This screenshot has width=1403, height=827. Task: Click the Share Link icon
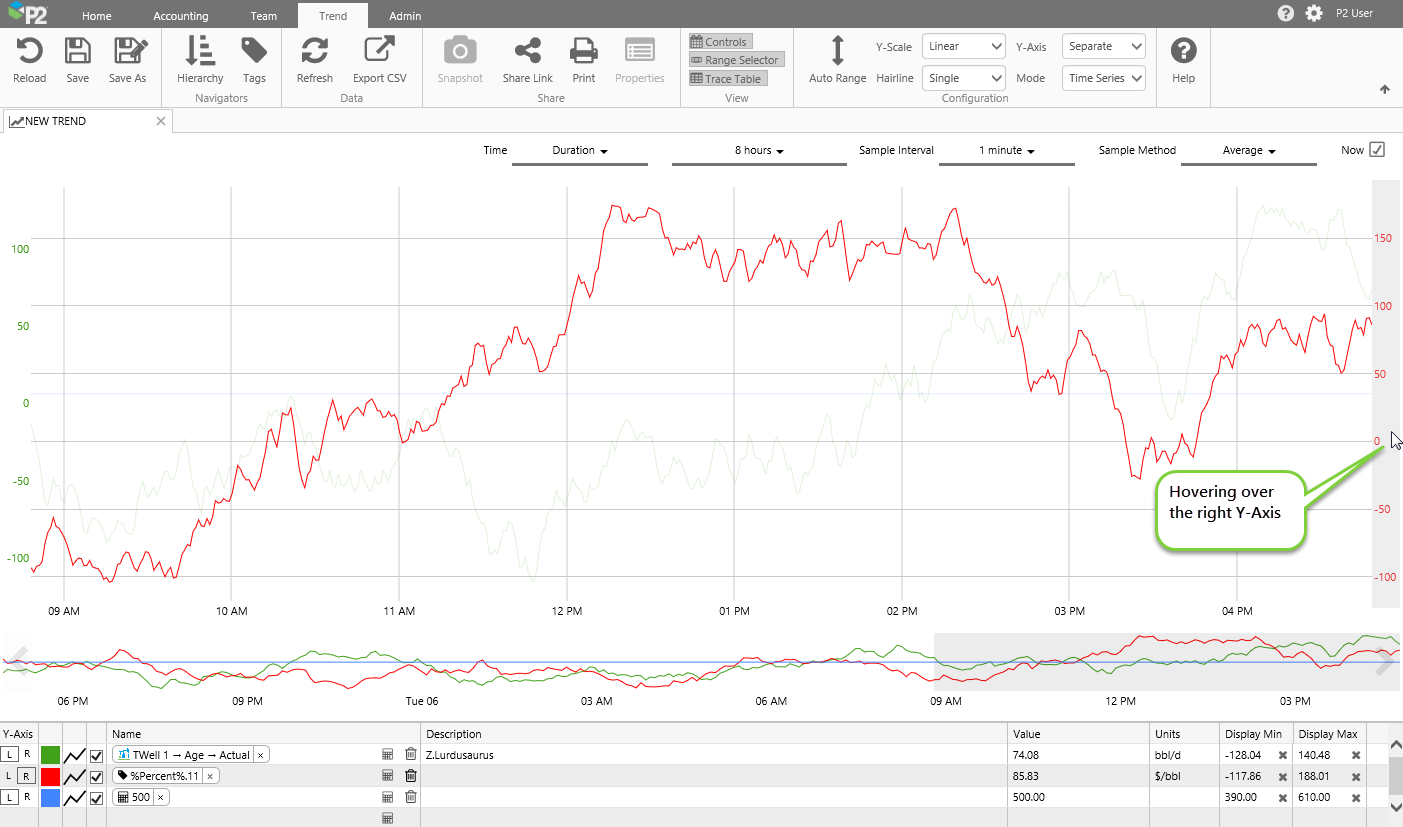[527, 52]
